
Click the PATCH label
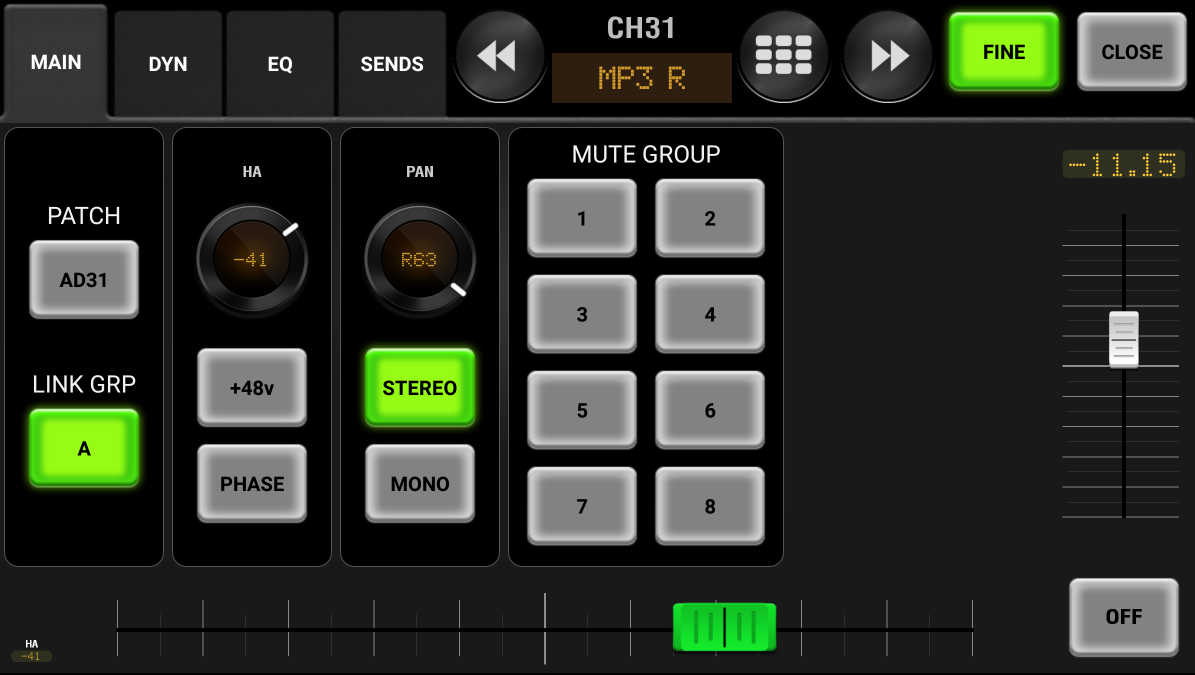84,216
